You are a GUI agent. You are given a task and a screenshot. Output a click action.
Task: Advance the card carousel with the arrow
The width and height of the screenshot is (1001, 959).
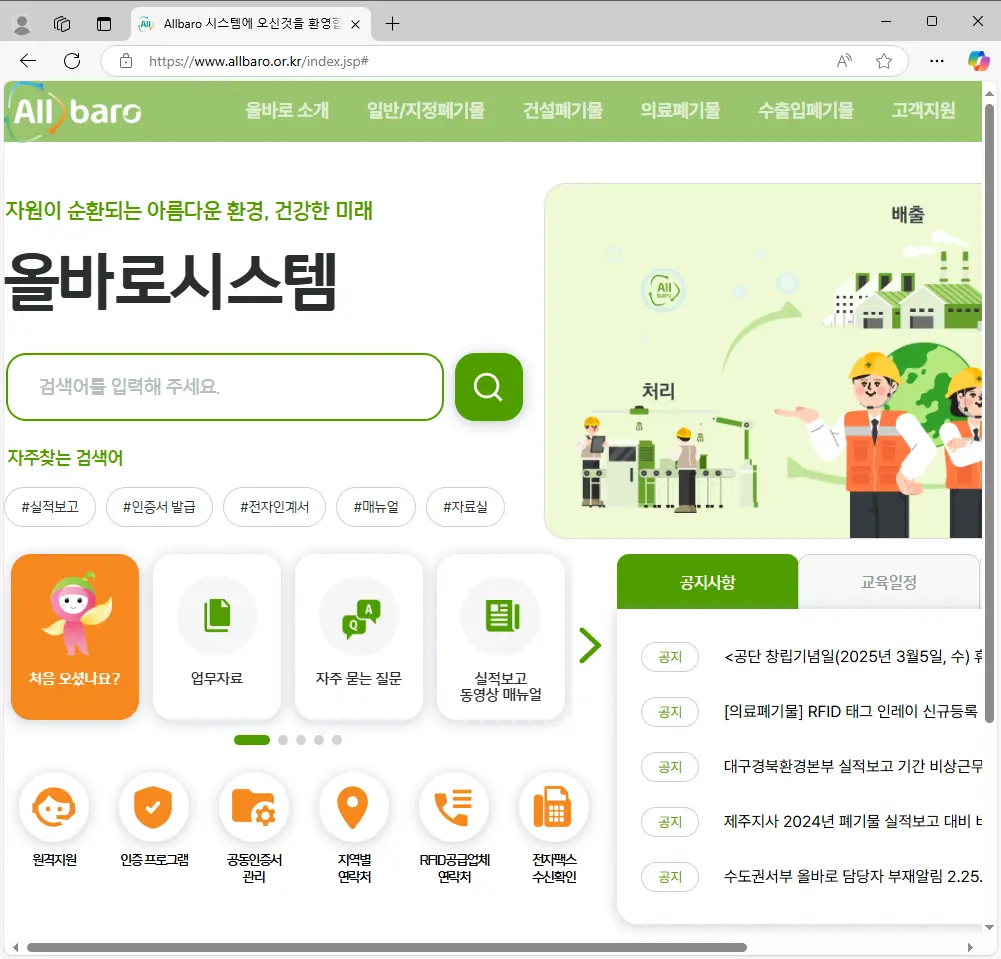(x=590, y=645)
